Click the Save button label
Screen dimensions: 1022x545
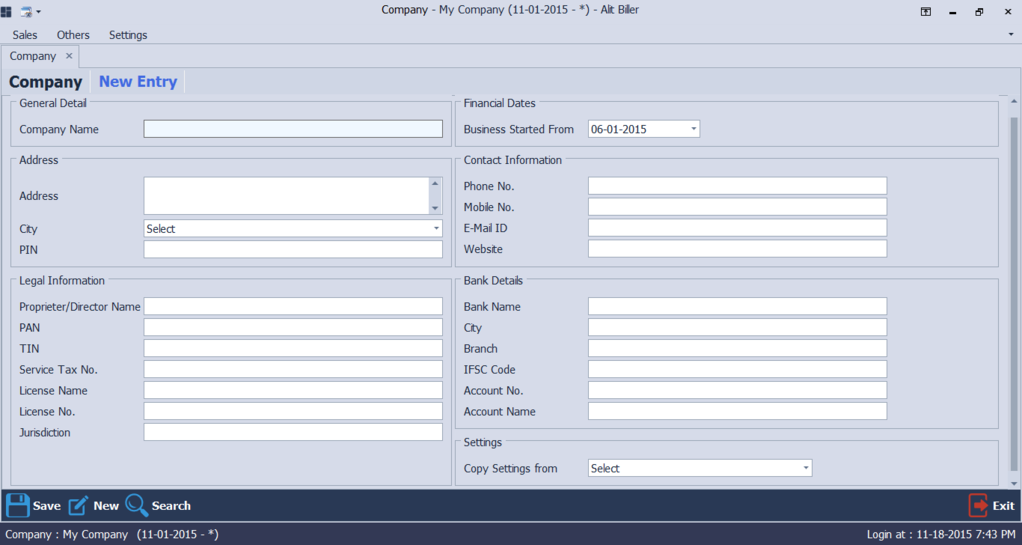click(47, 506)
